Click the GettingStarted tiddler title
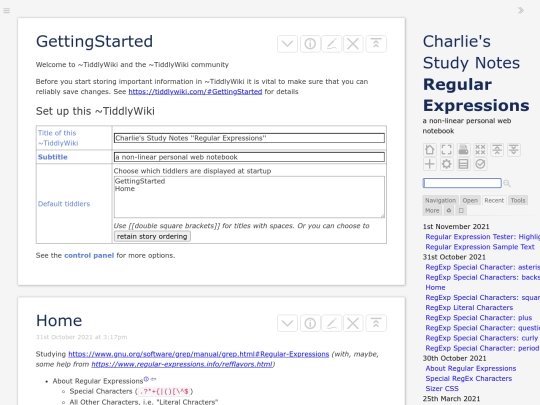 point(94,41)
